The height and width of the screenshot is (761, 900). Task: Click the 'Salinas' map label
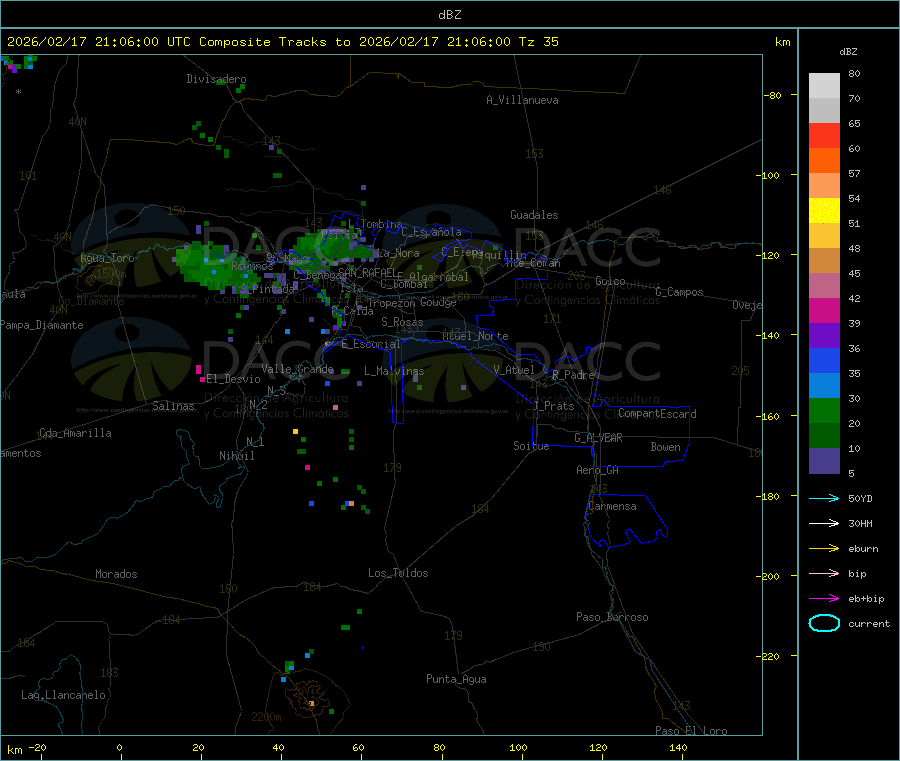pos(173,406)
